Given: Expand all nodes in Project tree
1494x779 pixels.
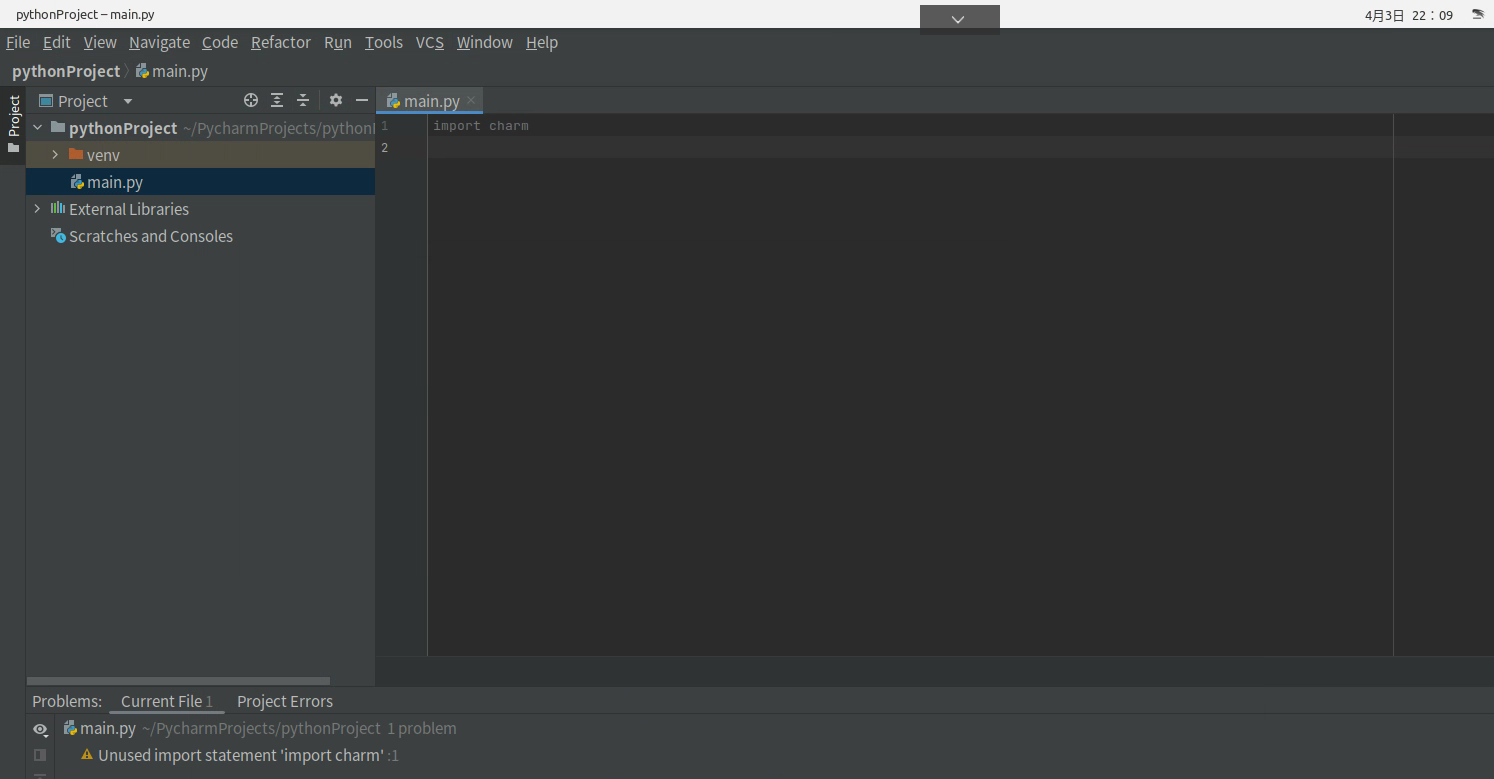Looking at the screenshot, I should (276, 100).
